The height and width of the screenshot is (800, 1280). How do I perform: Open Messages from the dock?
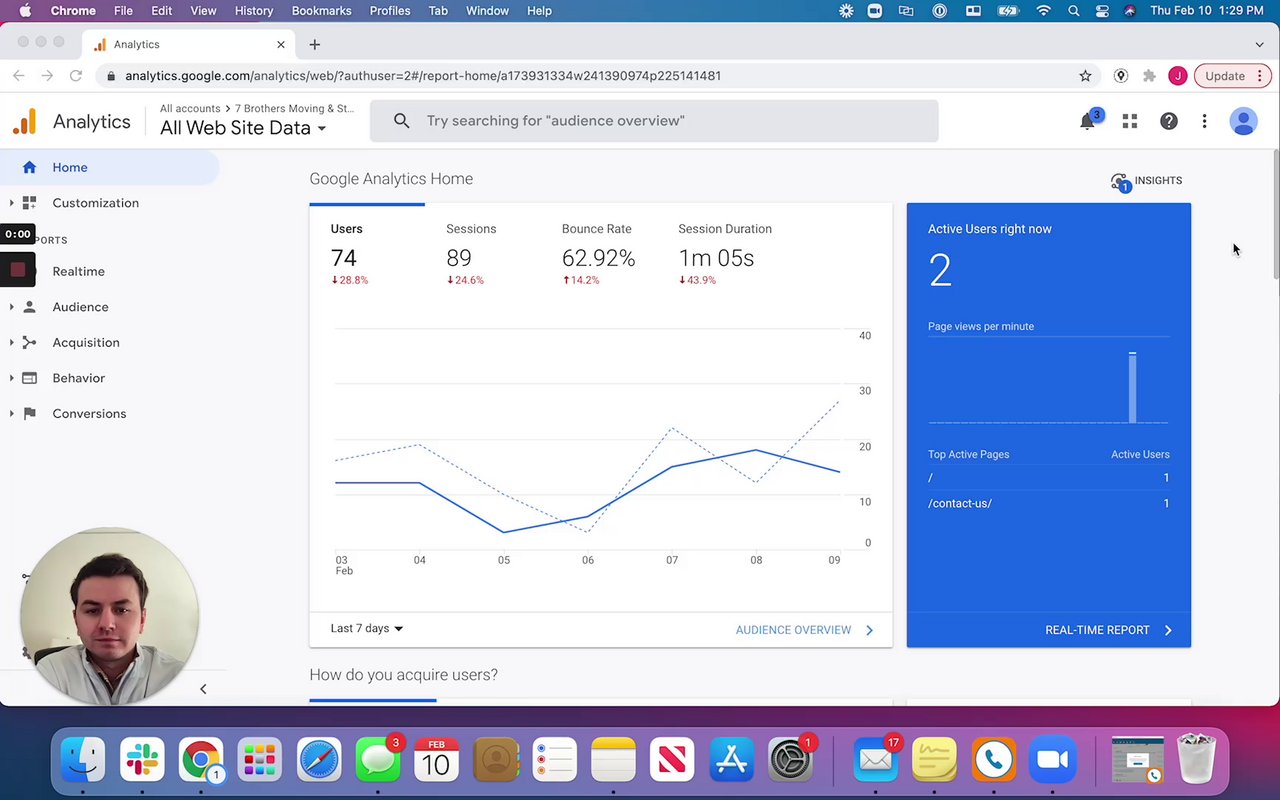click(x=378, y=761)
